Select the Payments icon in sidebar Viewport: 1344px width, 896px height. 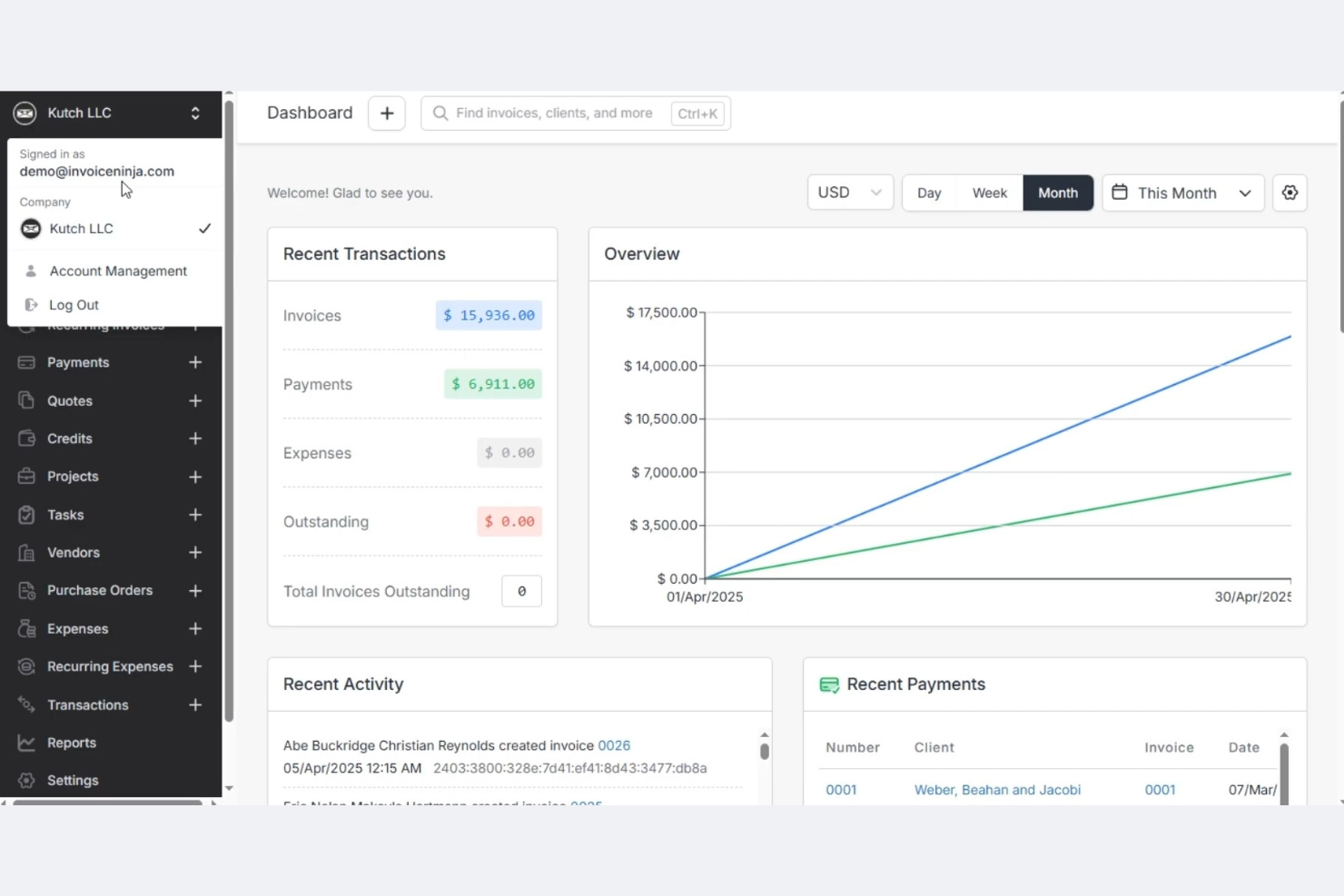[27, 362]
